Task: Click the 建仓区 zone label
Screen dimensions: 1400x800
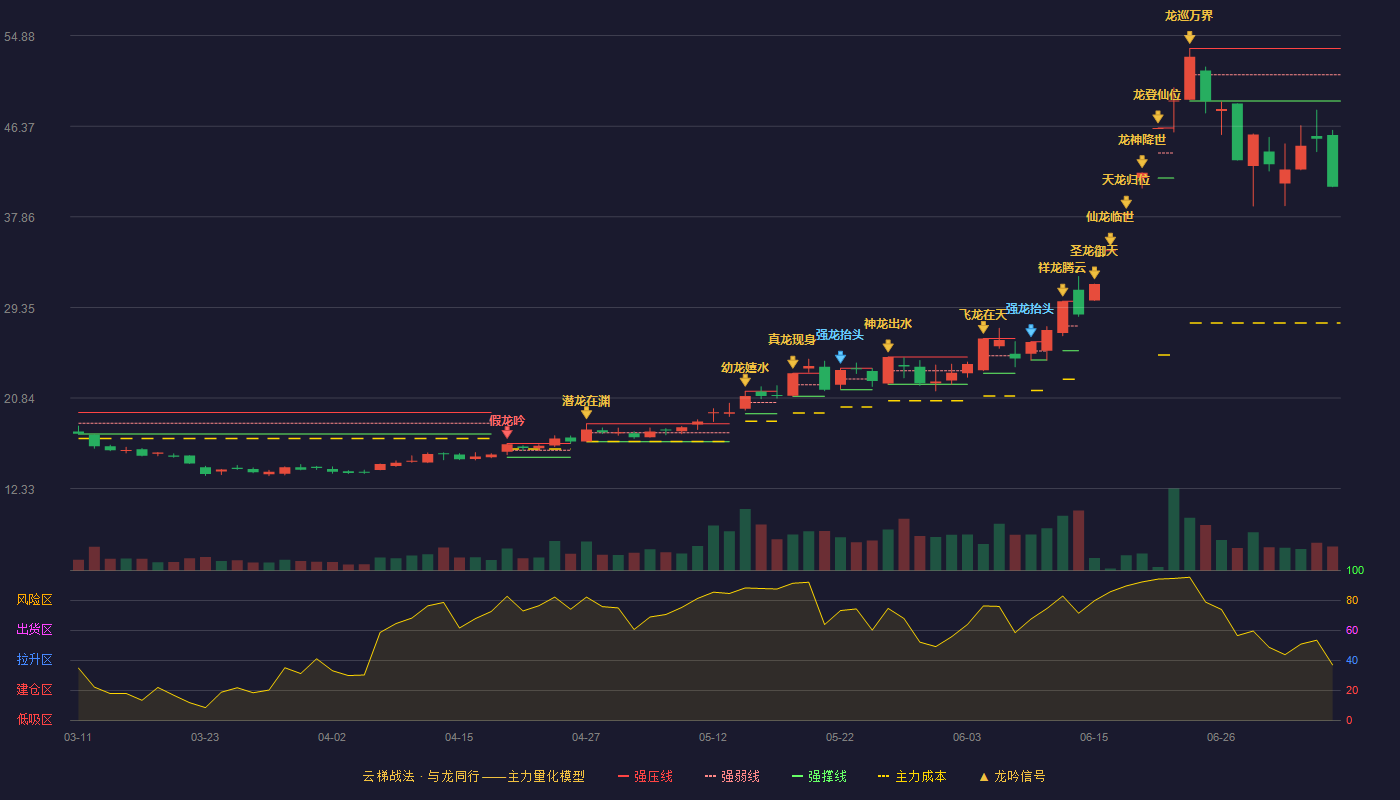Action: pos(34,690)
